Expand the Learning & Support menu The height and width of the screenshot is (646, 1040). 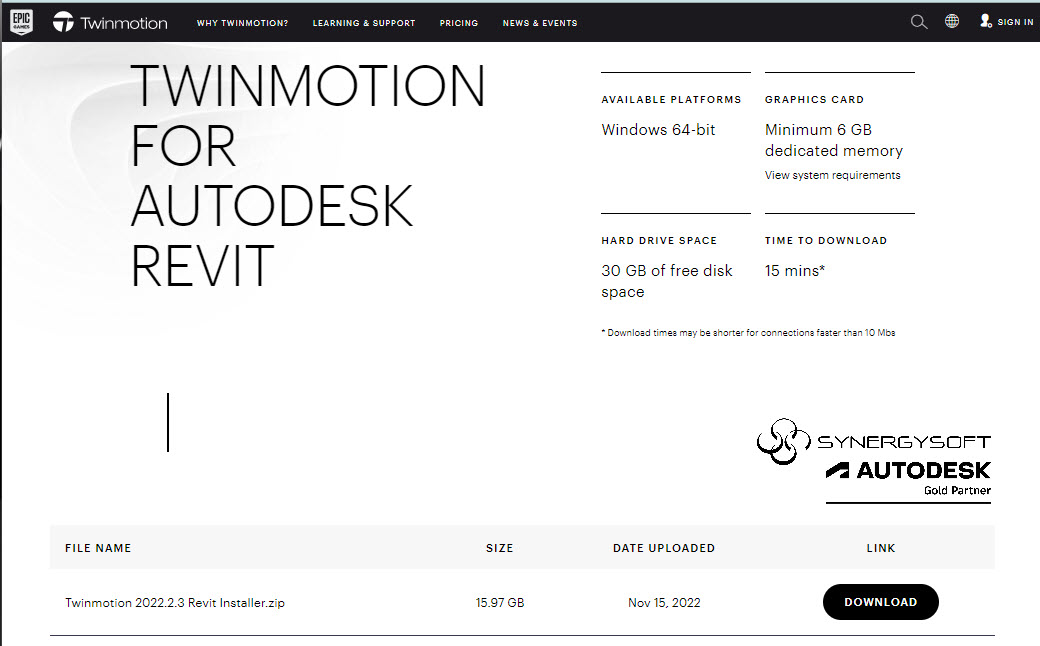click(x=364, y=23)
